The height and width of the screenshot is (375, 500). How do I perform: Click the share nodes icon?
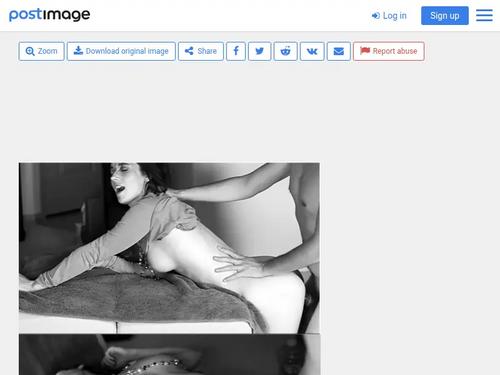click(189, 51)
